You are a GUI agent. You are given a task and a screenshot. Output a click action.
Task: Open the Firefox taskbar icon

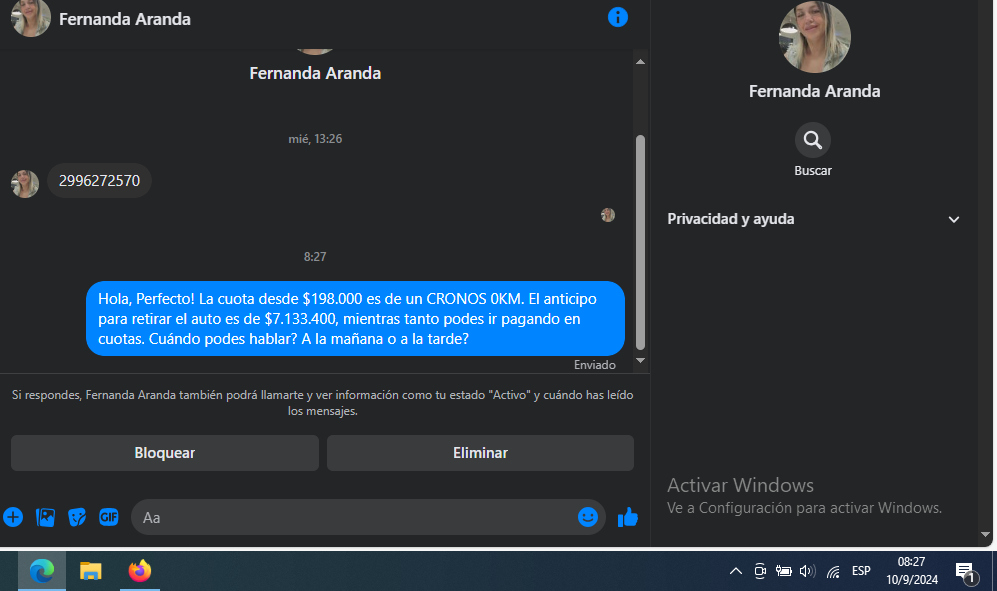(140, 571)
